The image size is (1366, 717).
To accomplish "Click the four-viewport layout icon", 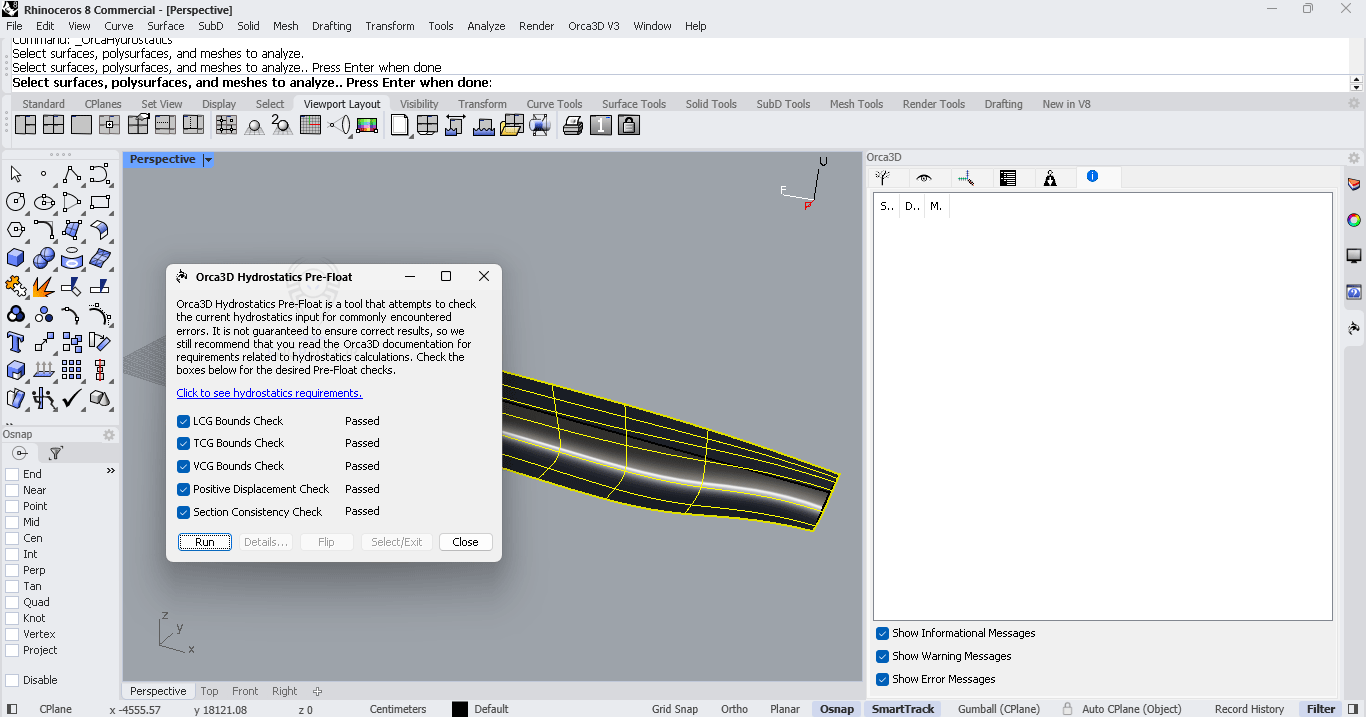I will [x=54, y=125].
